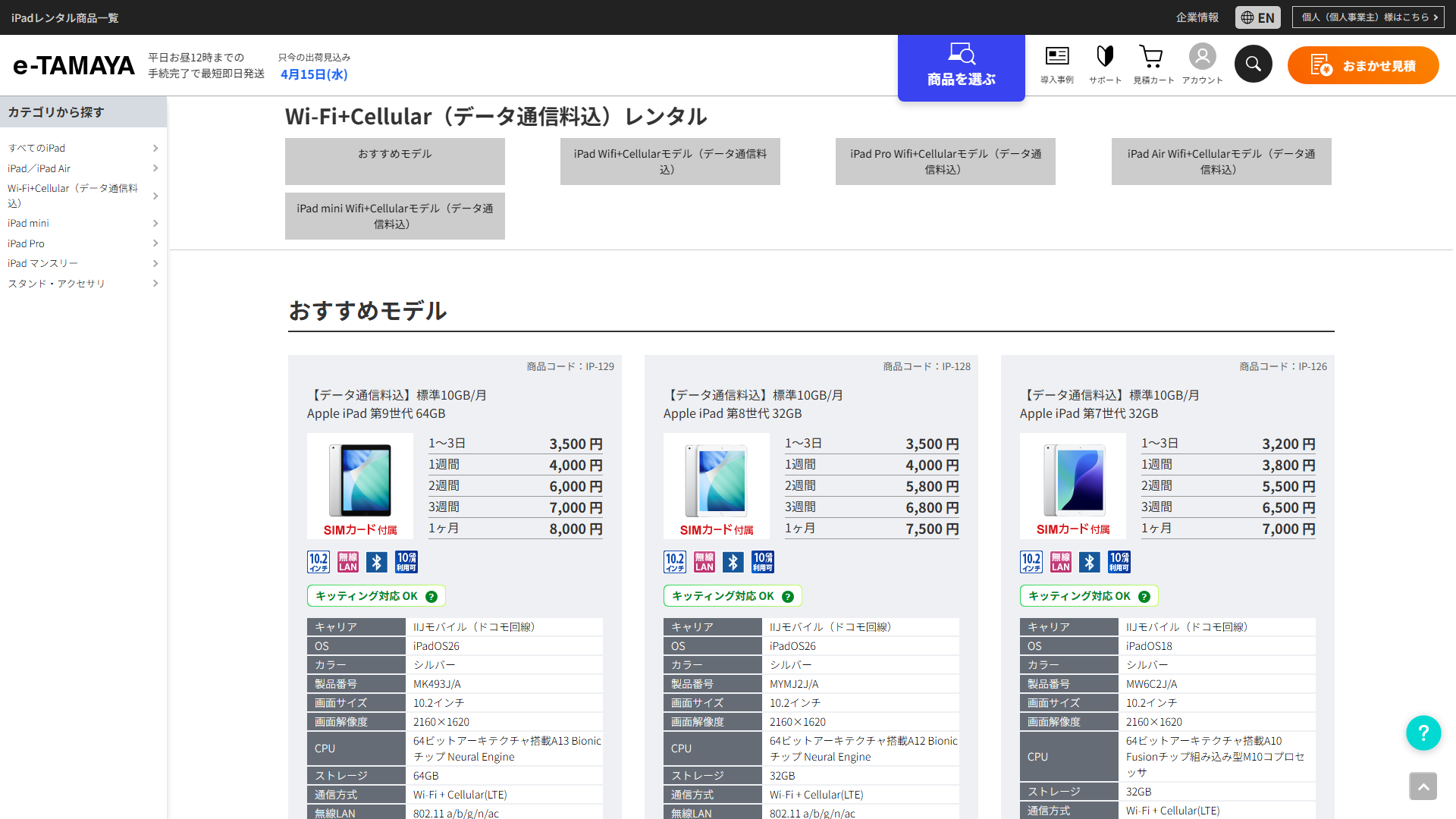
Task: Switch language with the EN globe button
Action: (1257, 17)
